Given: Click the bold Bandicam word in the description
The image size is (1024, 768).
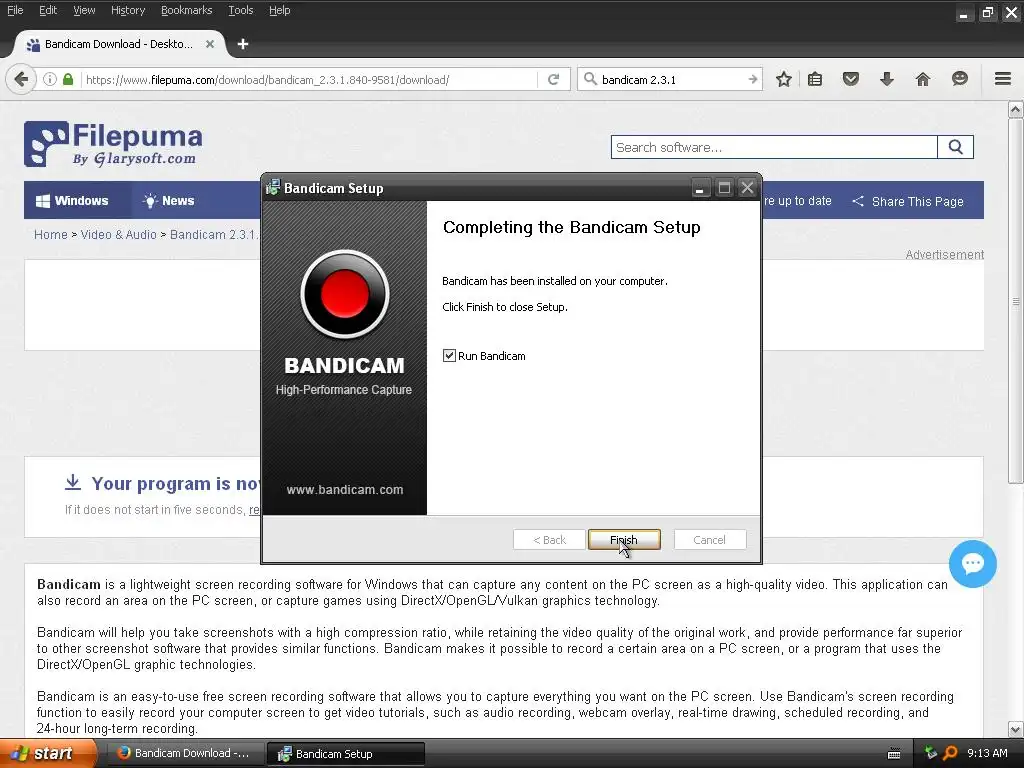Looking at the screenshot, I should [x=69, y=584].
